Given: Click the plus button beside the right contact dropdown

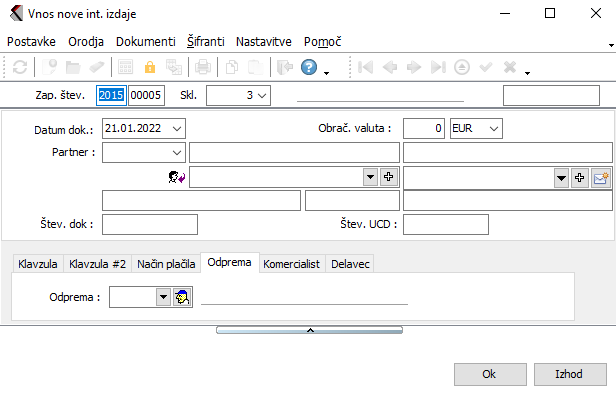Looking at the screenshot, I should pos(579,178).
